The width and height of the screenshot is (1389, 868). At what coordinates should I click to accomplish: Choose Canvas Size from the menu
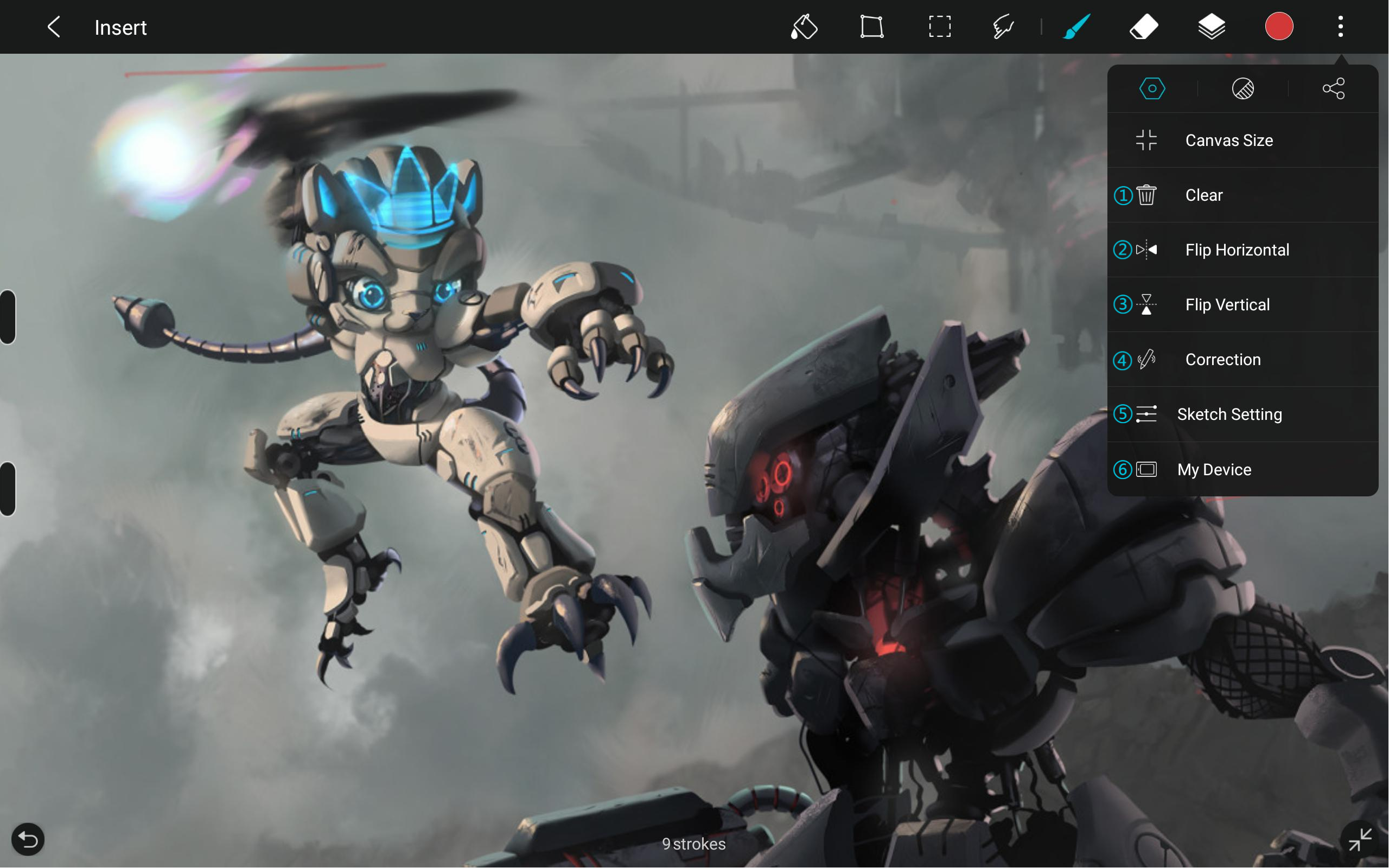click(1228, 140)
